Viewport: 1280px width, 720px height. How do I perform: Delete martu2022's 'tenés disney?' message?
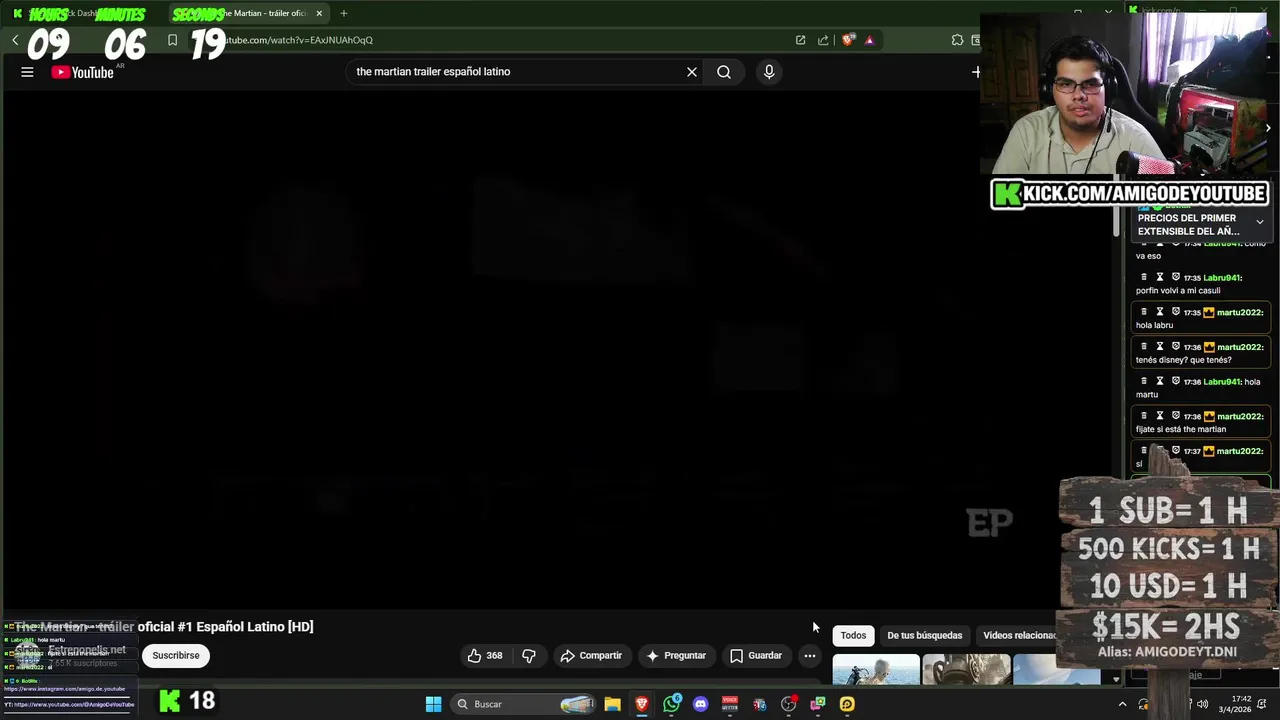point(1144,347)
